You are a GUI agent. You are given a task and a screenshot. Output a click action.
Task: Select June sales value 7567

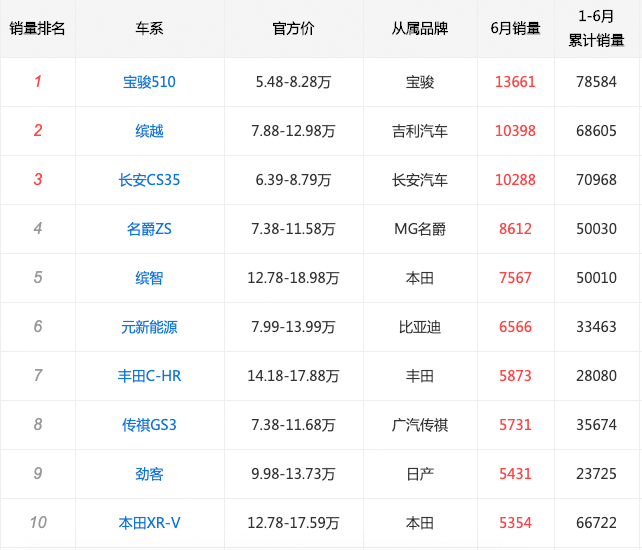point(515,278)
